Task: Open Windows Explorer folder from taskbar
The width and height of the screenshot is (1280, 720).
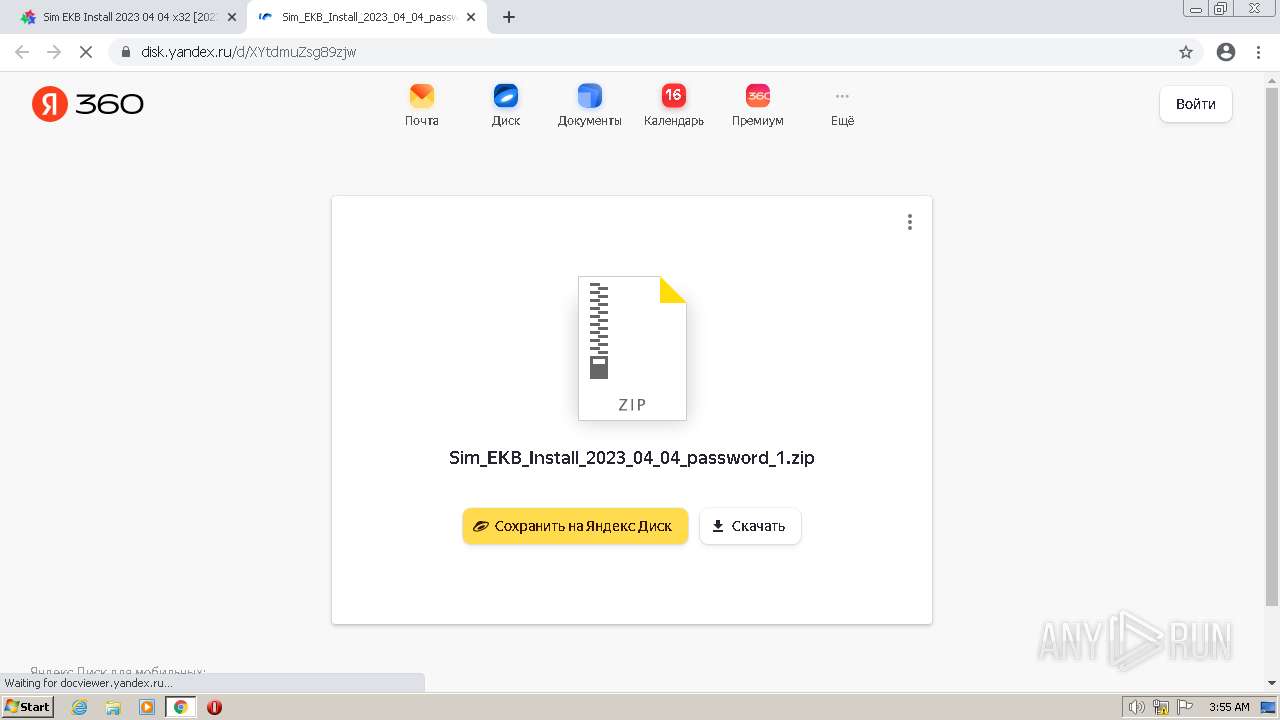Action: (113, 707)
